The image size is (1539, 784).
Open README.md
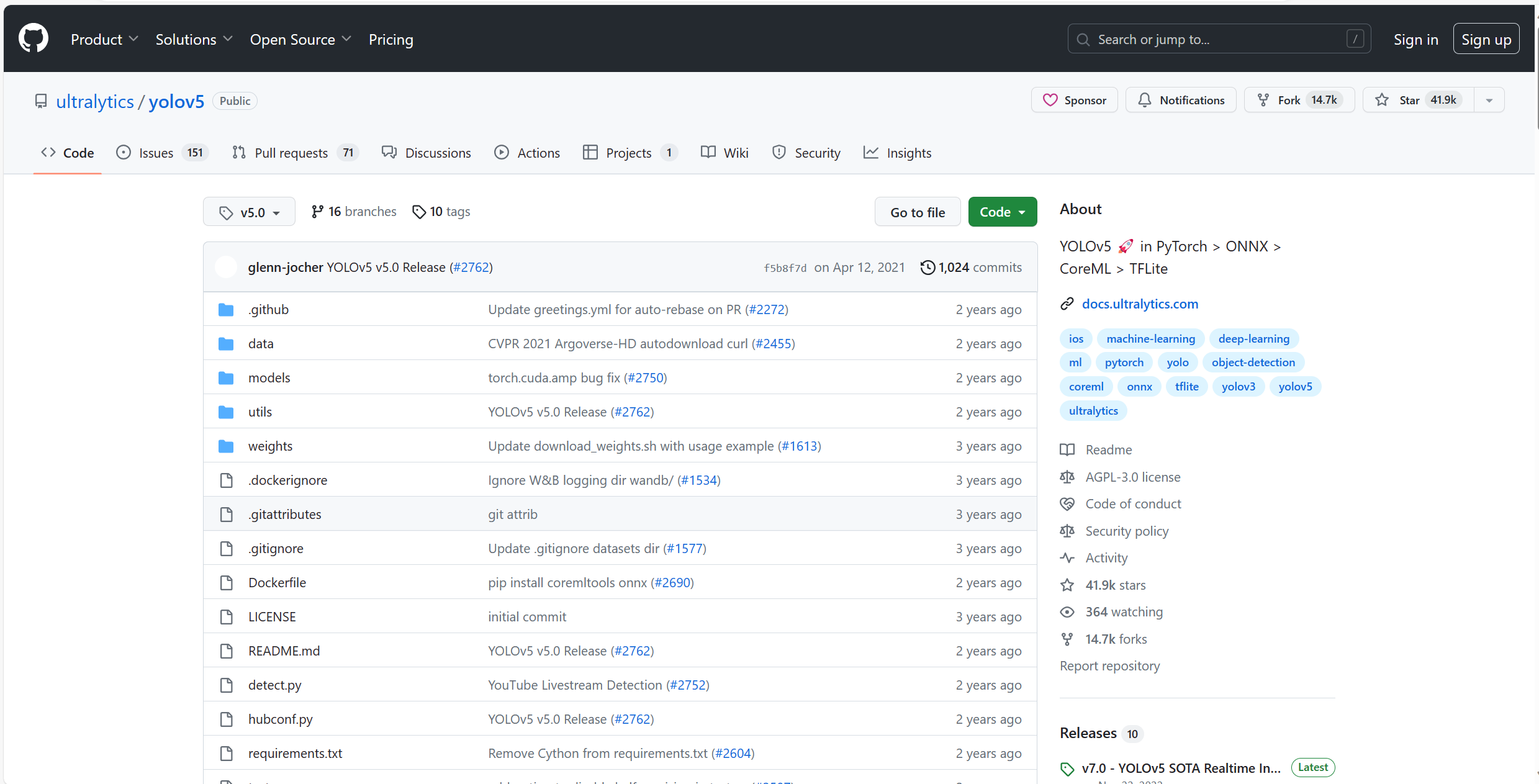[x=284, y=651]
